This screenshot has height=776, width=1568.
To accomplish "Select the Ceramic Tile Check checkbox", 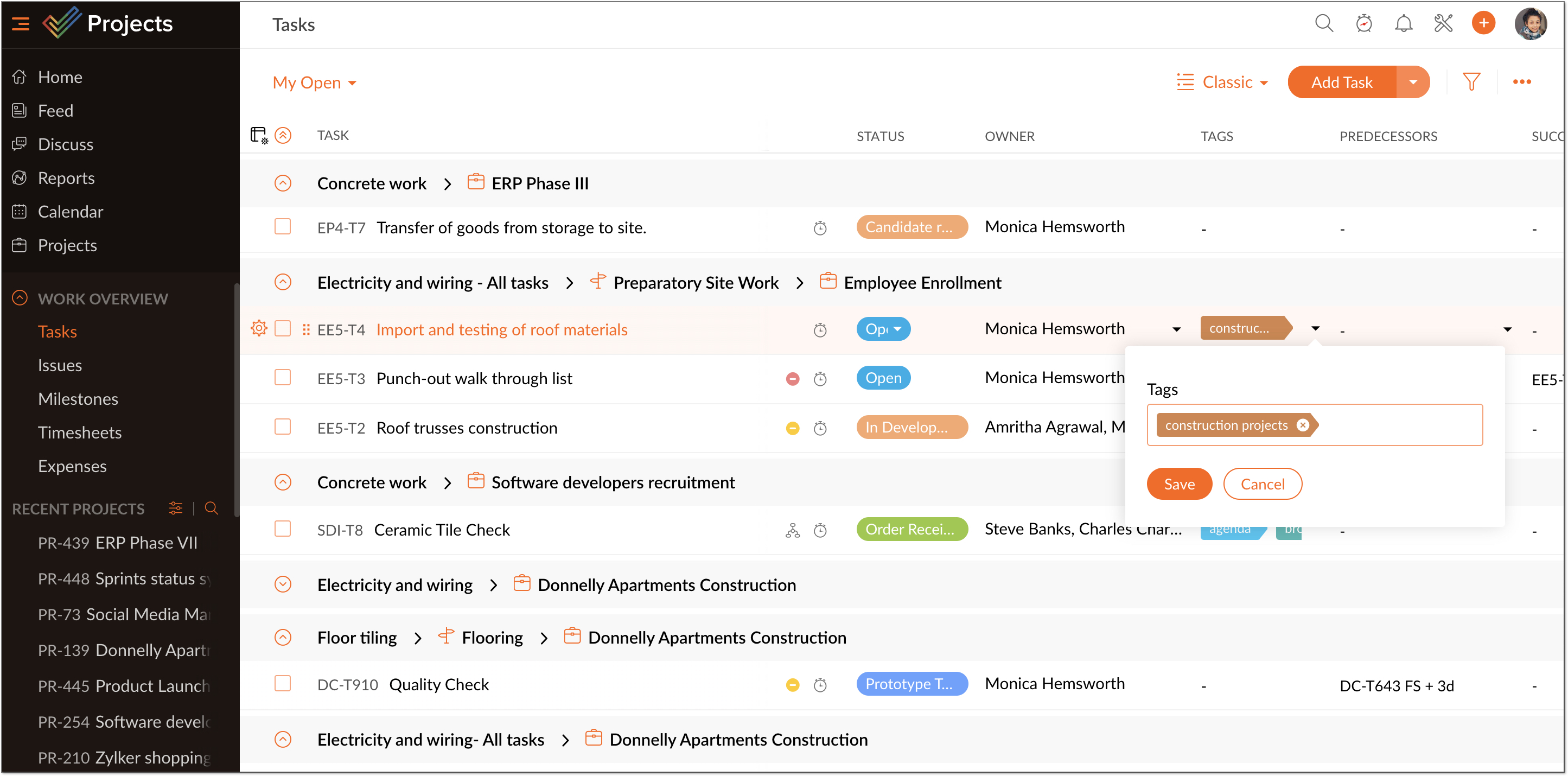I will tap(283, 529).
